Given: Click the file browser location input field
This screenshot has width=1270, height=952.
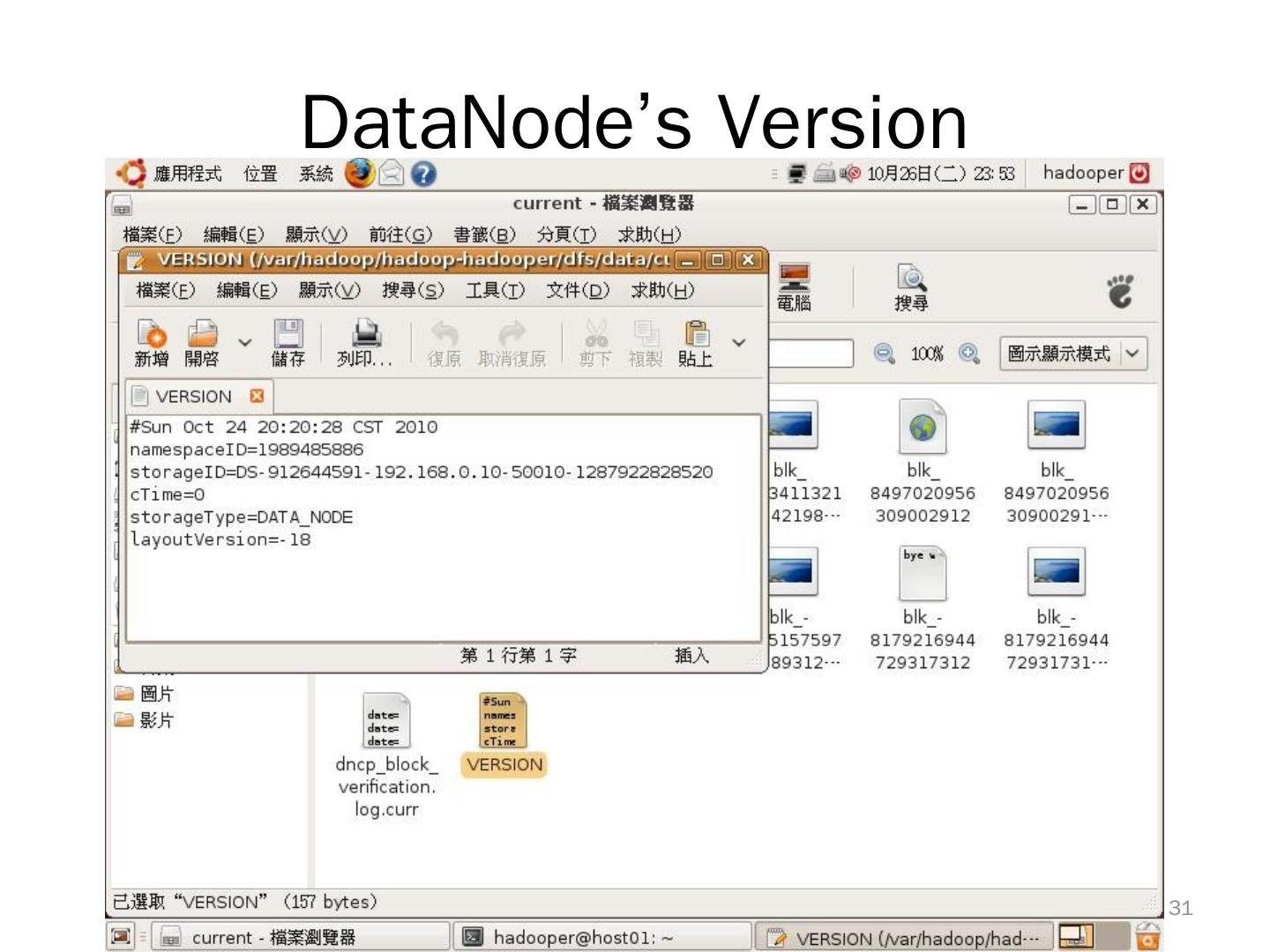Looking at the screenshot, I should (811, 353).
